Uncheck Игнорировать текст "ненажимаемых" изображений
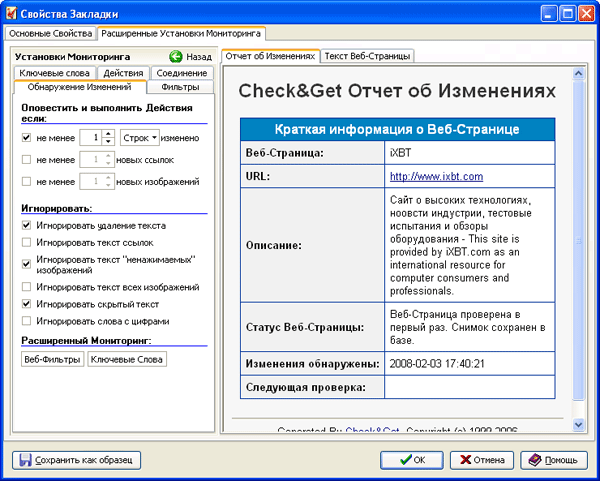The width and height of the screenshot is (600, 481). pos(26,264)
